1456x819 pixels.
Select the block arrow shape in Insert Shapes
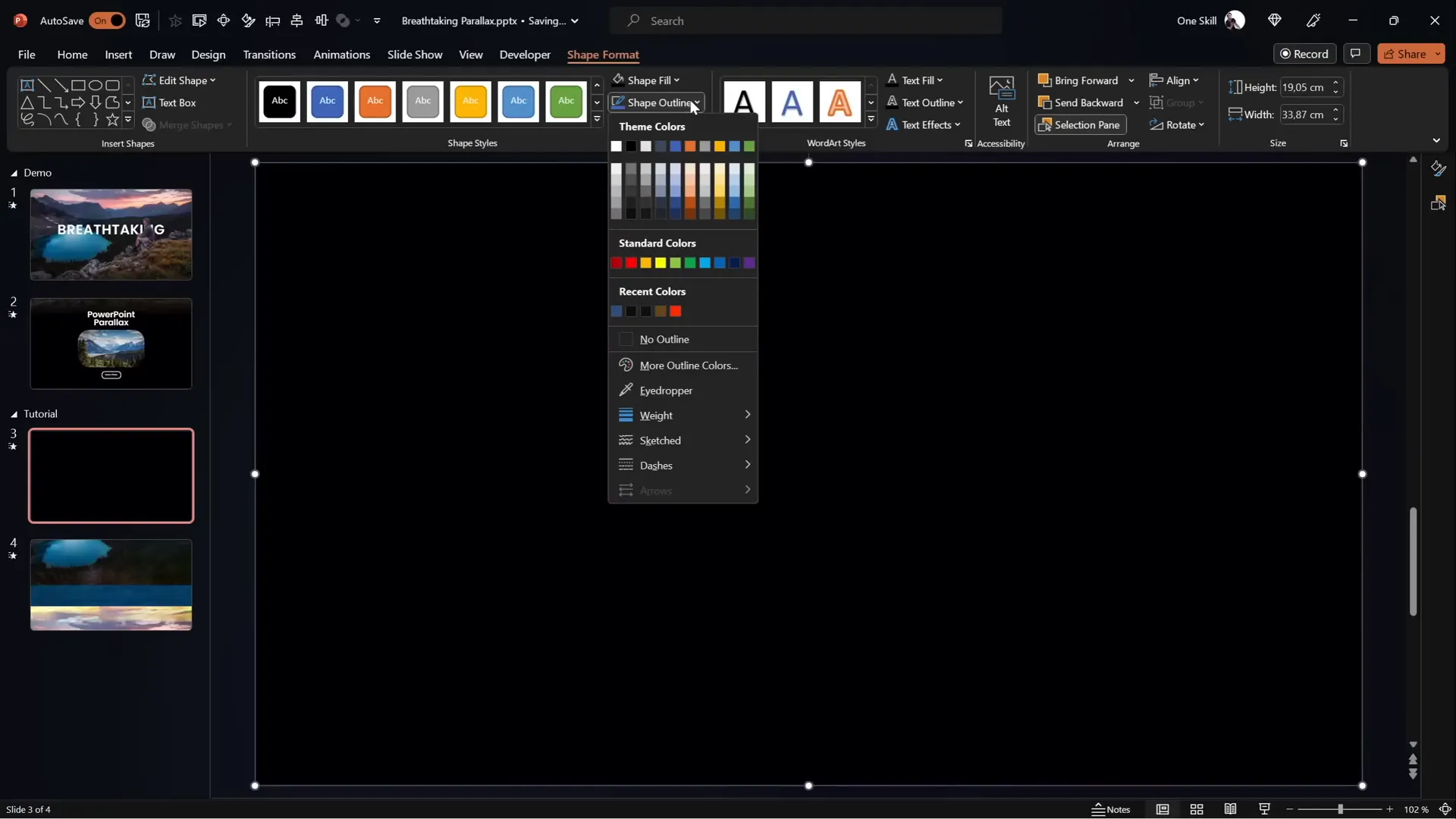pyautogui.click(x=78, y=102)
